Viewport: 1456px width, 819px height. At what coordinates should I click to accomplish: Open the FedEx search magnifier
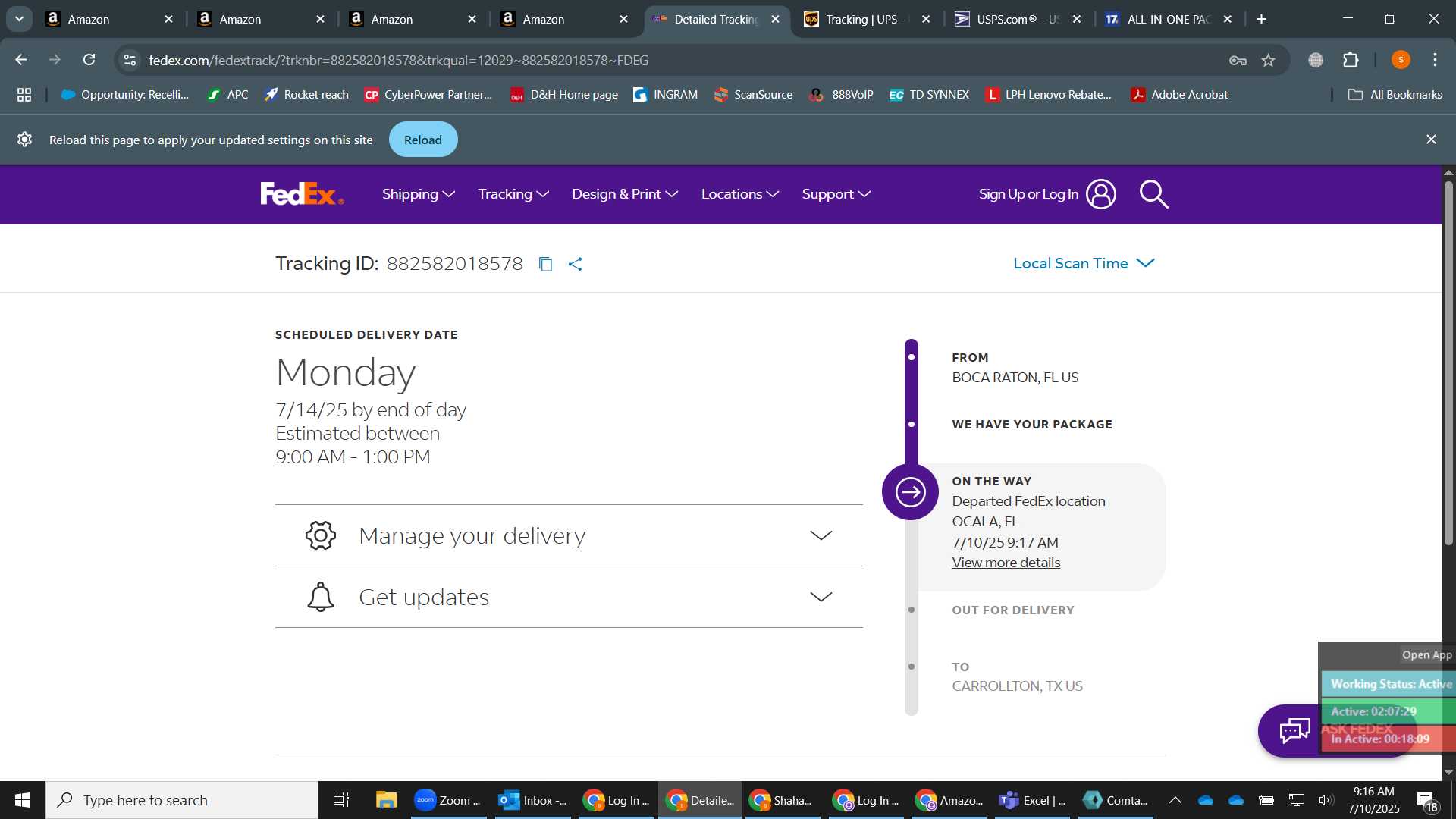point(1153,194)
